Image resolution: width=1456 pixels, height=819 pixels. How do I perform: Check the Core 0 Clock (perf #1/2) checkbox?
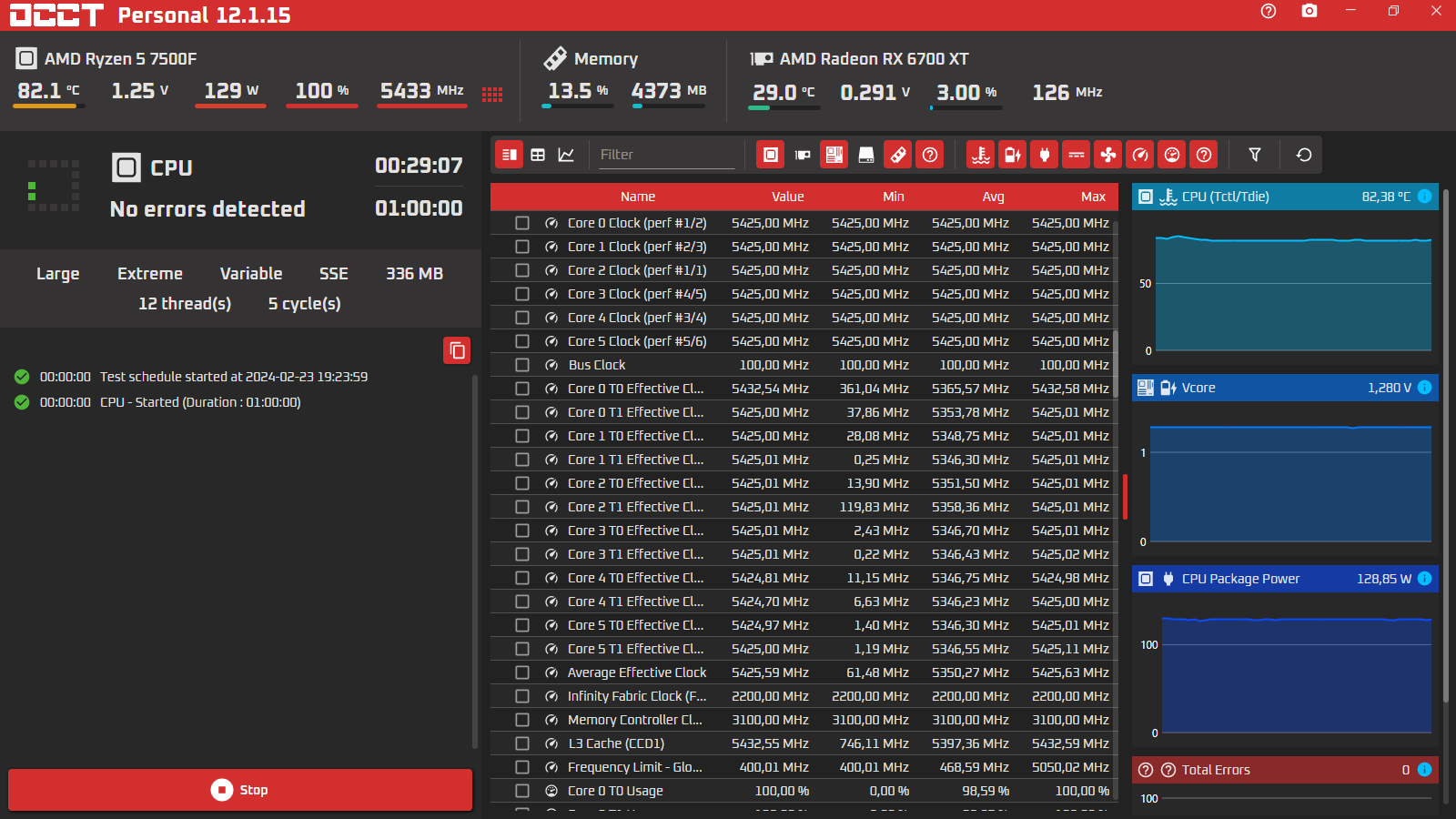[x=522, y=223]
